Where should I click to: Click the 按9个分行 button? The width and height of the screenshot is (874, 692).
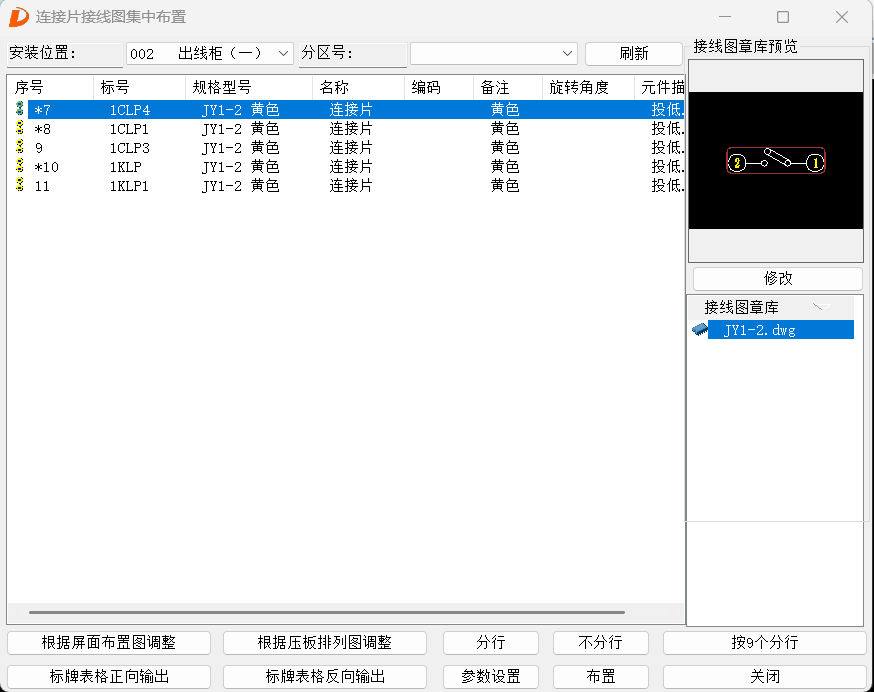click(x=764, y=642)
